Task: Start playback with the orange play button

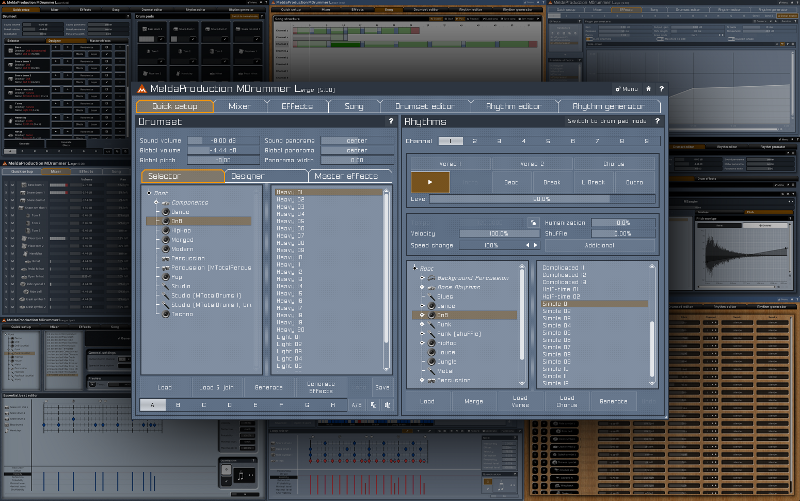Action: click(430, 182)
